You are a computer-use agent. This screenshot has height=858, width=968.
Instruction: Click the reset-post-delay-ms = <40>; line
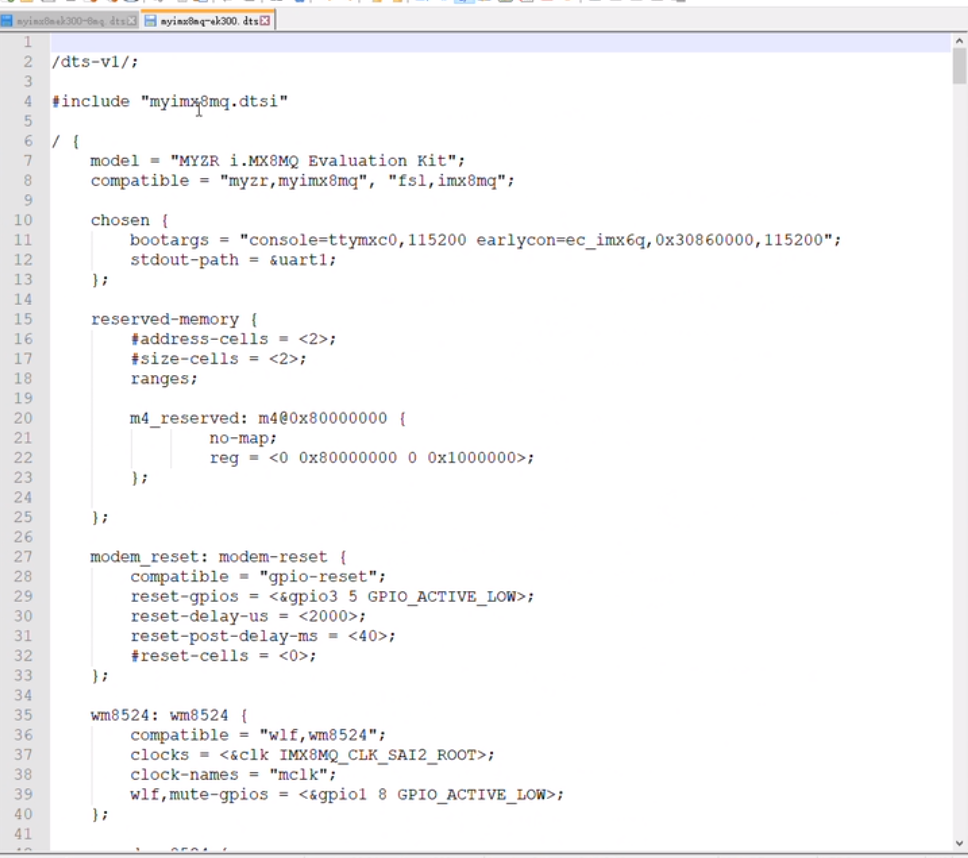263,636
